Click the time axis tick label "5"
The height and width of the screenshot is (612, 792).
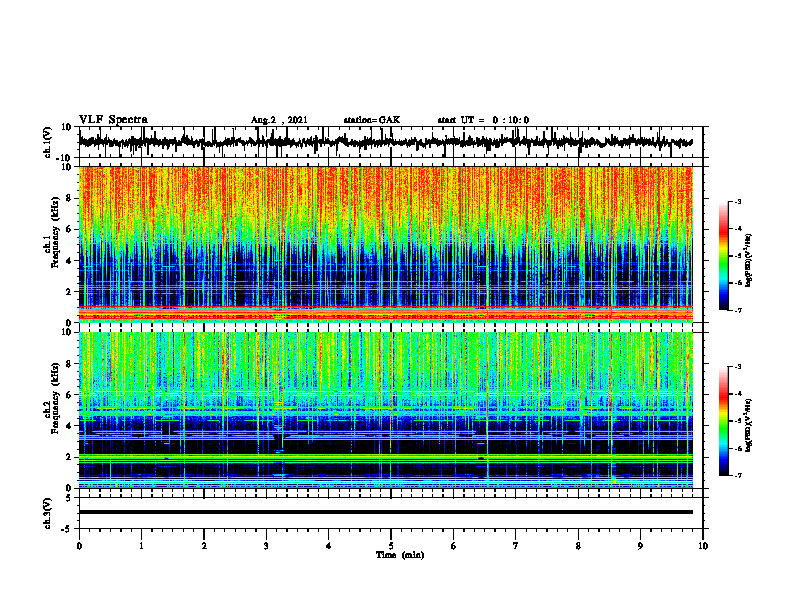click(391, 546)
